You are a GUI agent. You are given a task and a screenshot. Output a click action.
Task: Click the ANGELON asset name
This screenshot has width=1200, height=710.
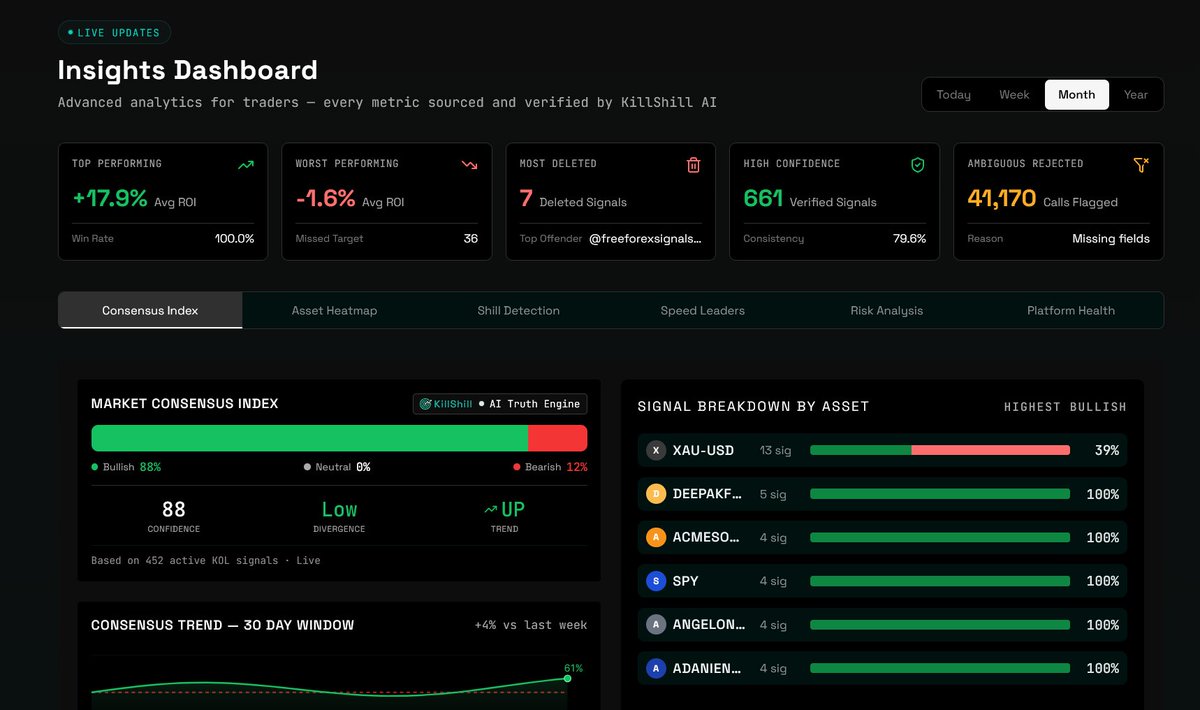[x=709, y=624]
